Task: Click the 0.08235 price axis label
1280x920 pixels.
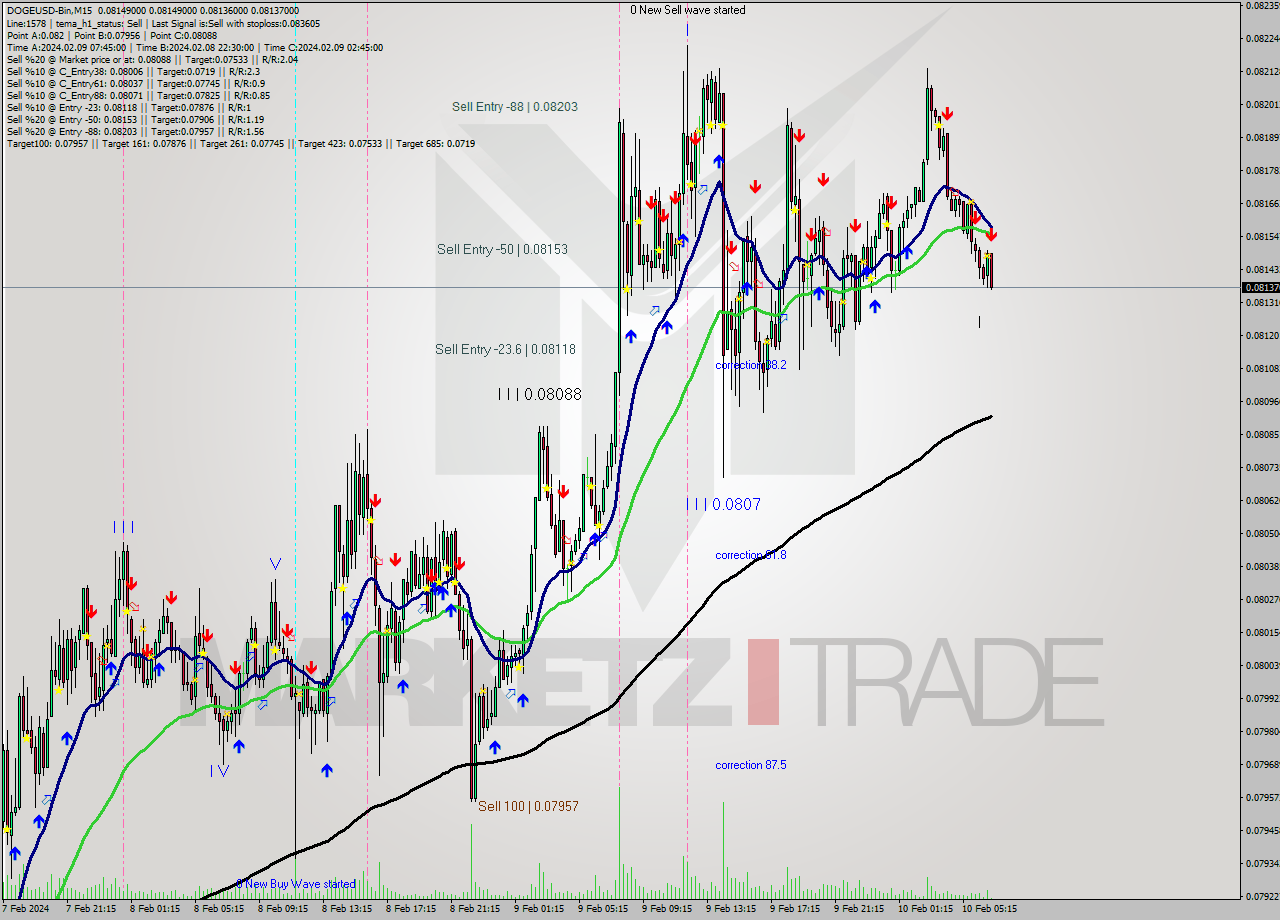Action: tap(1261, 6)
